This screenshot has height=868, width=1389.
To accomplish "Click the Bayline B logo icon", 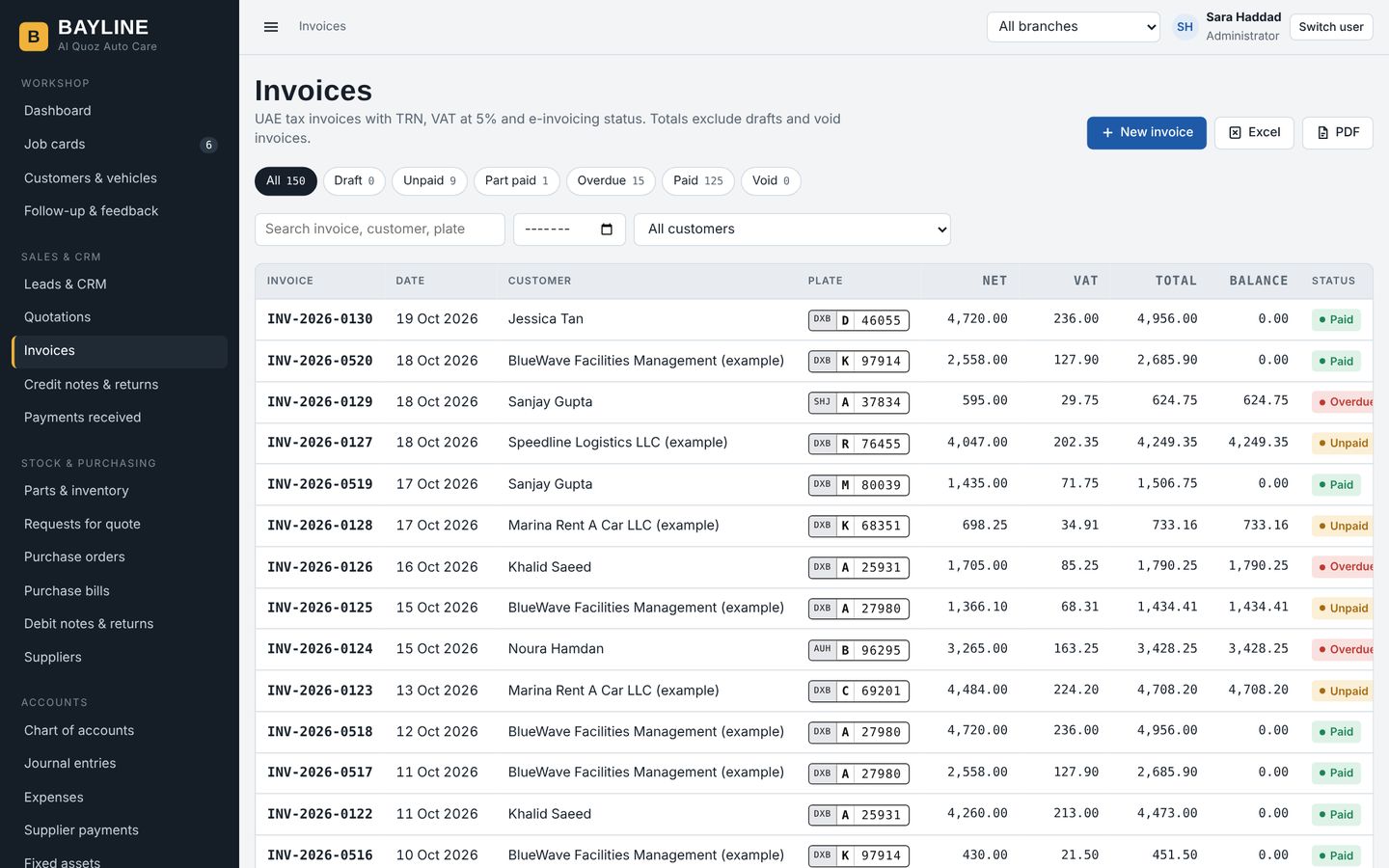I will (x=34, y=37).
